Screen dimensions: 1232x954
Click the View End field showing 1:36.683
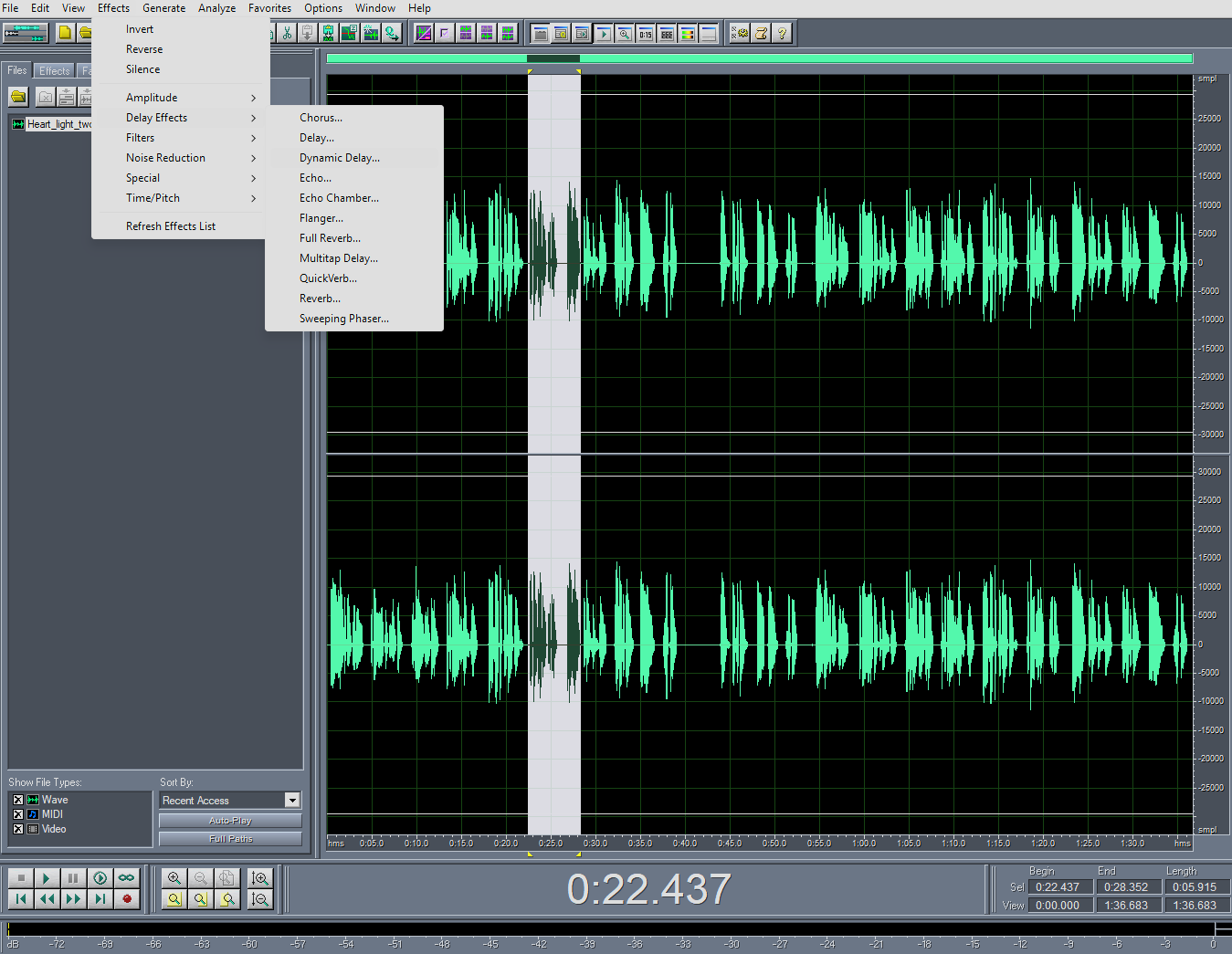click(x=1128, y=905)
